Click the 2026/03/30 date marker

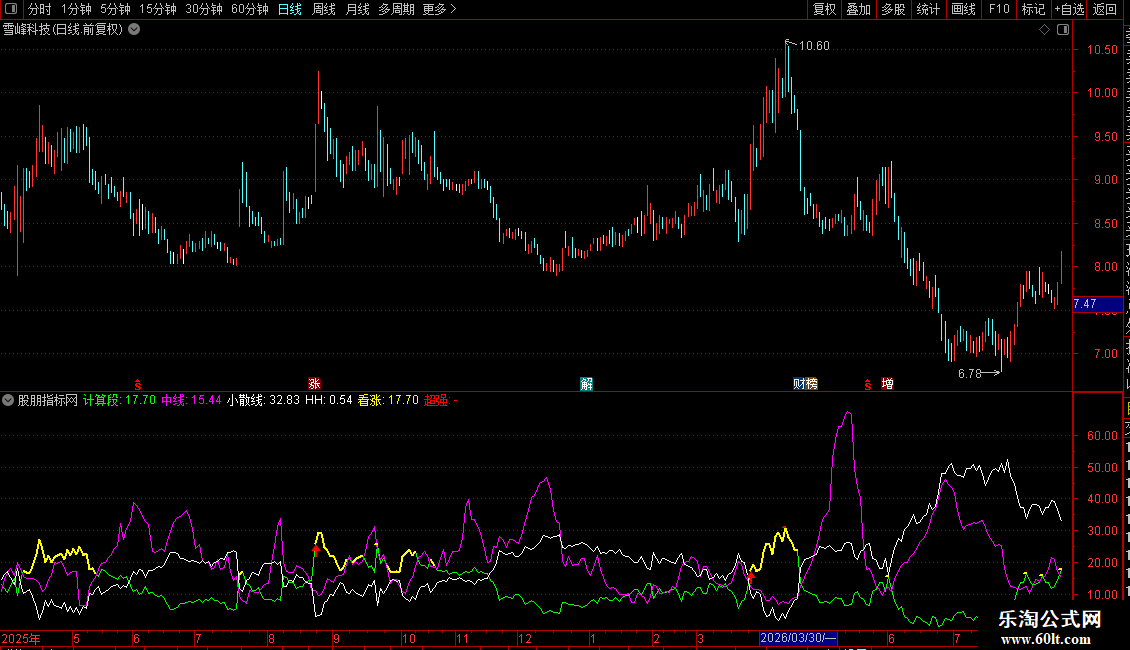(798, 638)
